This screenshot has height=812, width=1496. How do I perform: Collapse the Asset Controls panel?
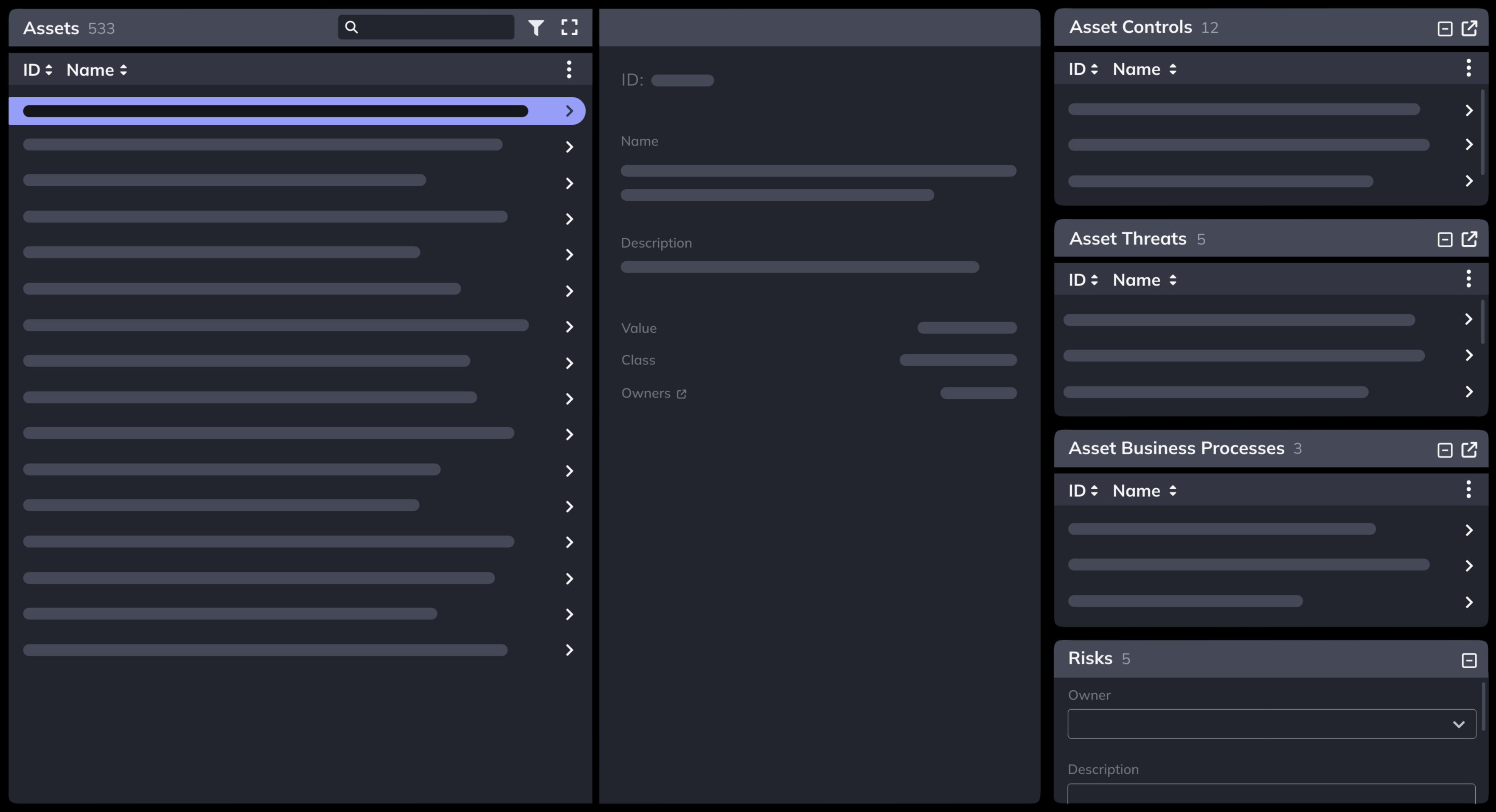[1445, 28]
